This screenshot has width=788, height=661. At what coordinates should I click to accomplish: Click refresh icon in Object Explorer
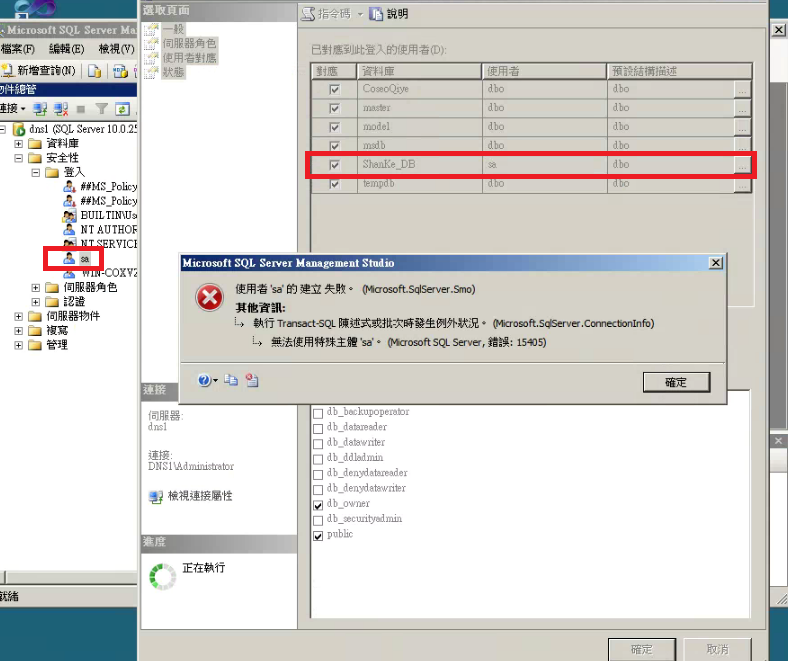(122, 108)
